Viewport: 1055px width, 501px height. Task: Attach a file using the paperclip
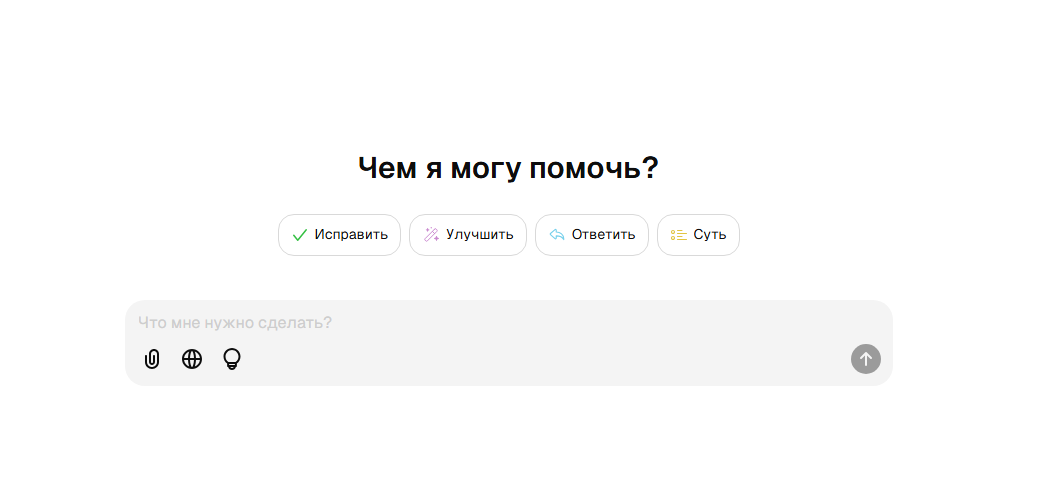[x=152, y=359]
